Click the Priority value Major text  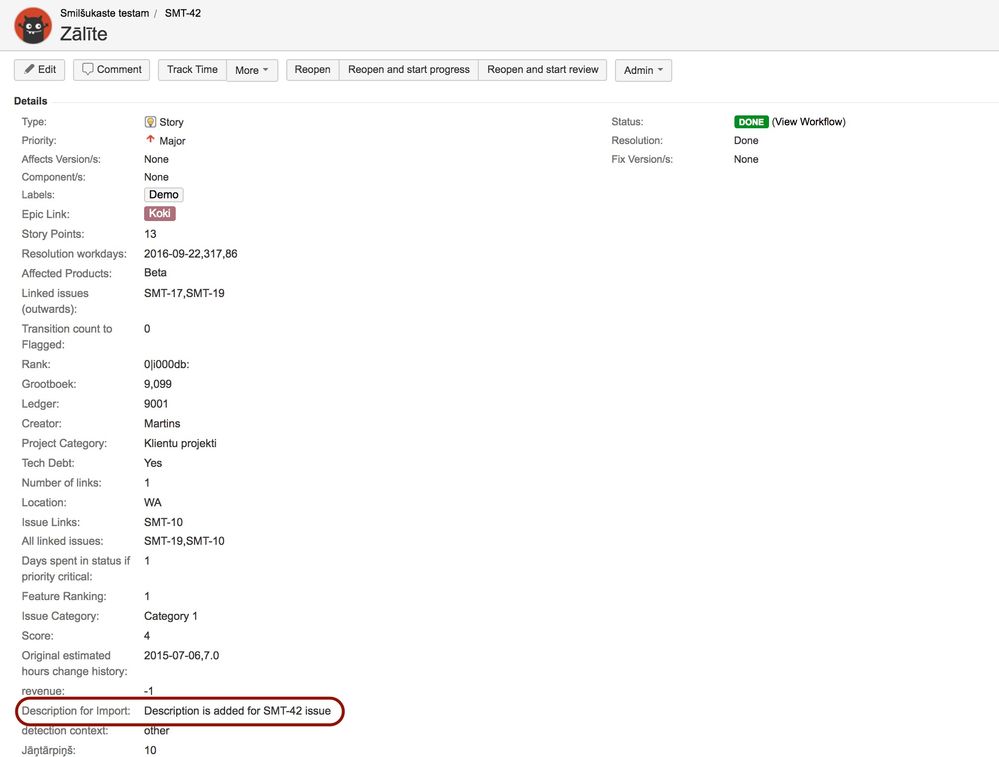tap(172, 141)
